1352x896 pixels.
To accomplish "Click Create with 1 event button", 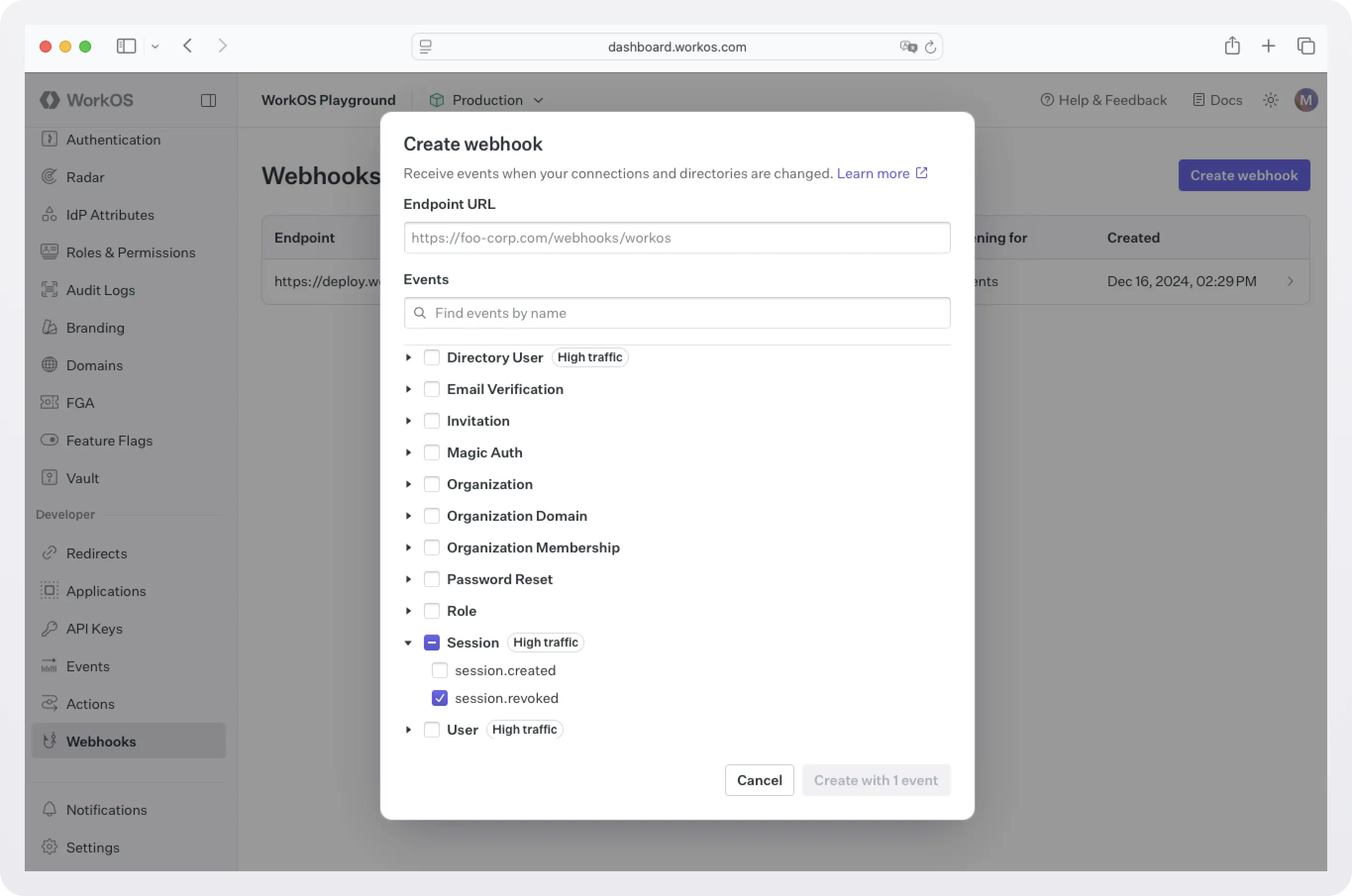I will 876,780.
